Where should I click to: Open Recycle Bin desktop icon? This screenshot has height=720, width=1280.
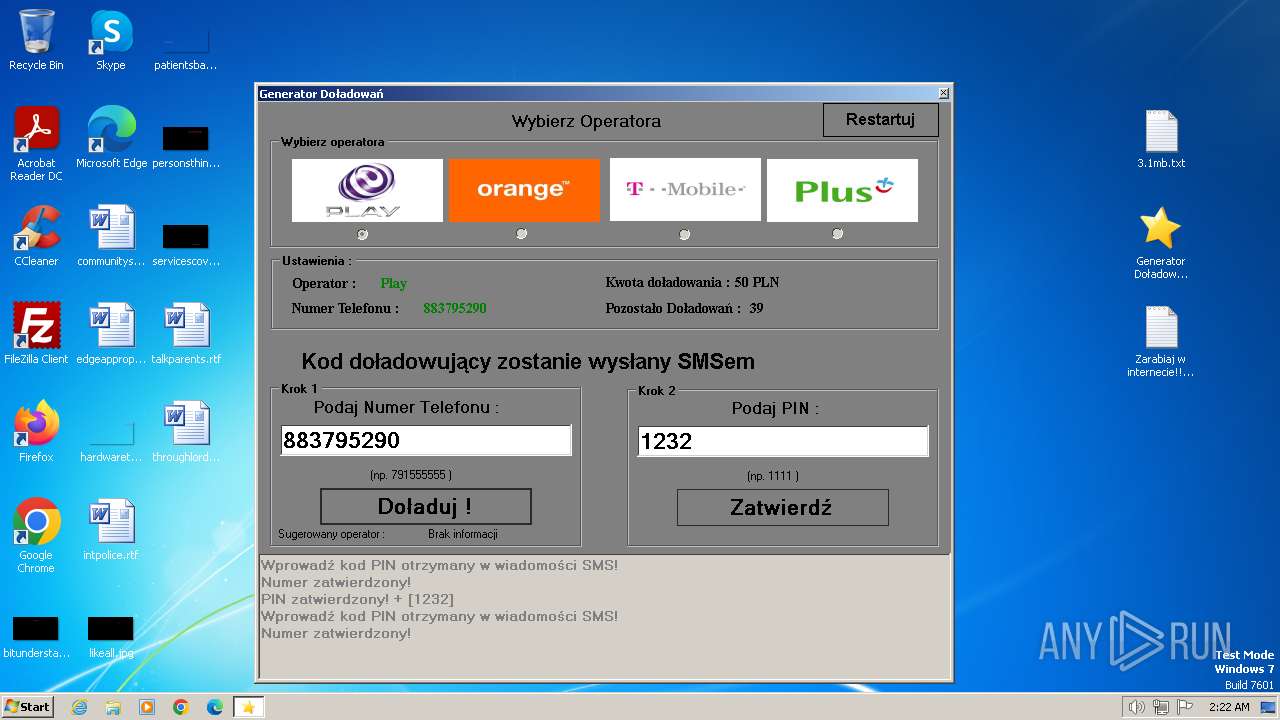click(36, 40)
